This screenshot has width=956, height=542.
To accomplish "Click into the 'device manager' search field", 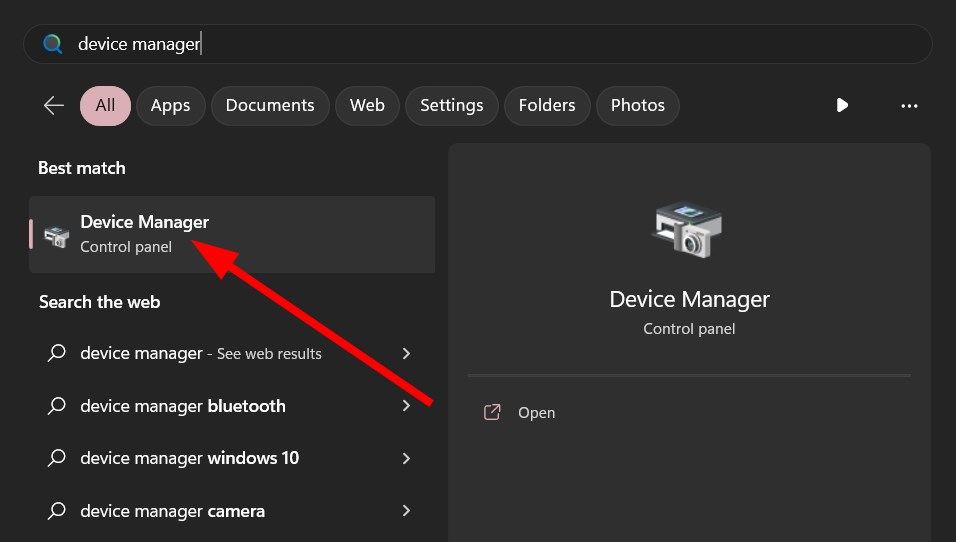I will click(x=477, y=44).
